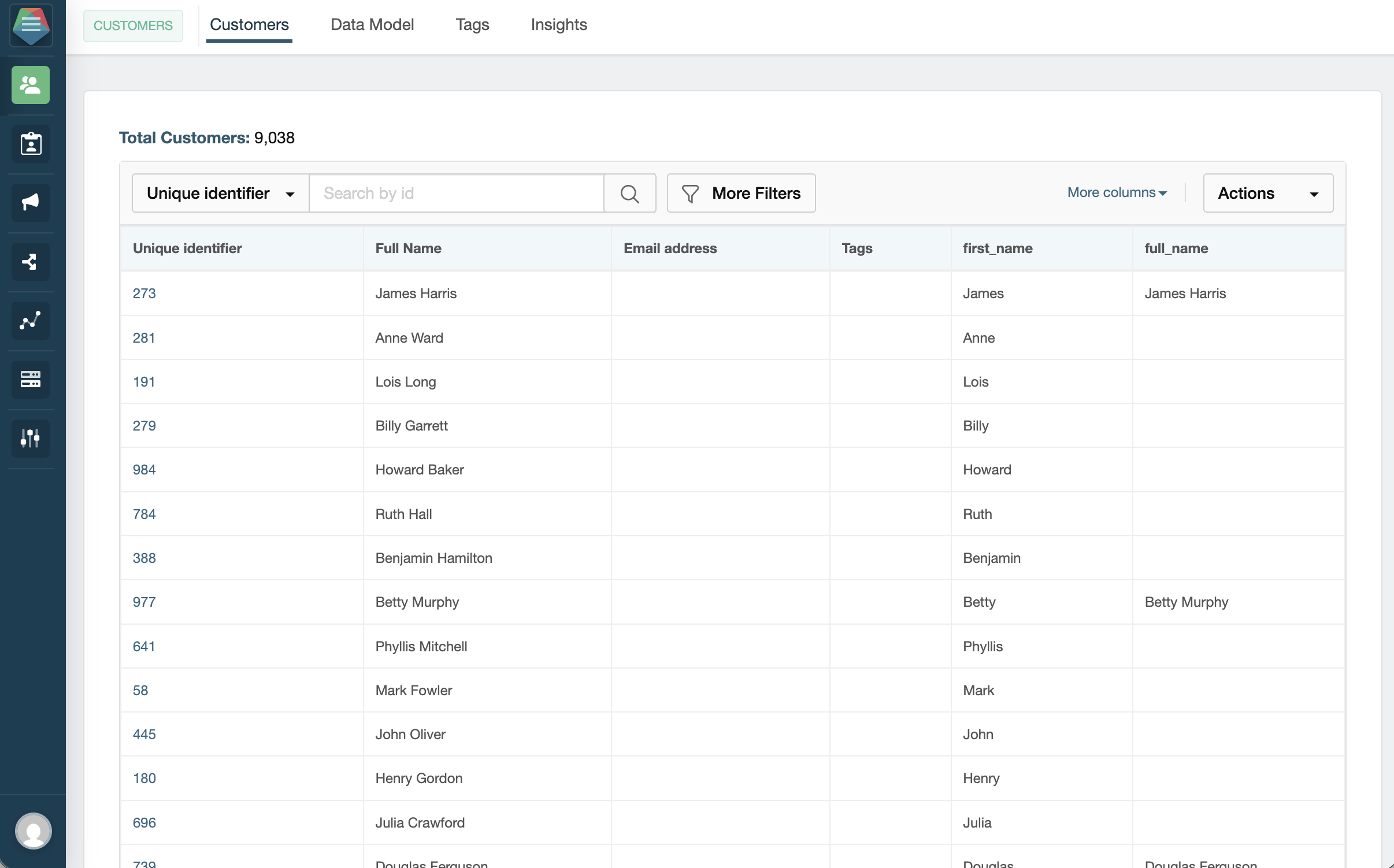This screenshot has height=868, width=1394.
Task: Open the user avatar profile icon
Action: coord(34,831)
